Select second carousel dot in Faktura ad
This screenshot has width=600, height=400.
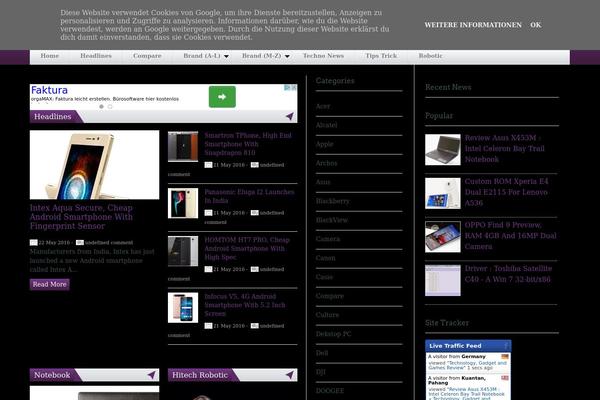110,106
